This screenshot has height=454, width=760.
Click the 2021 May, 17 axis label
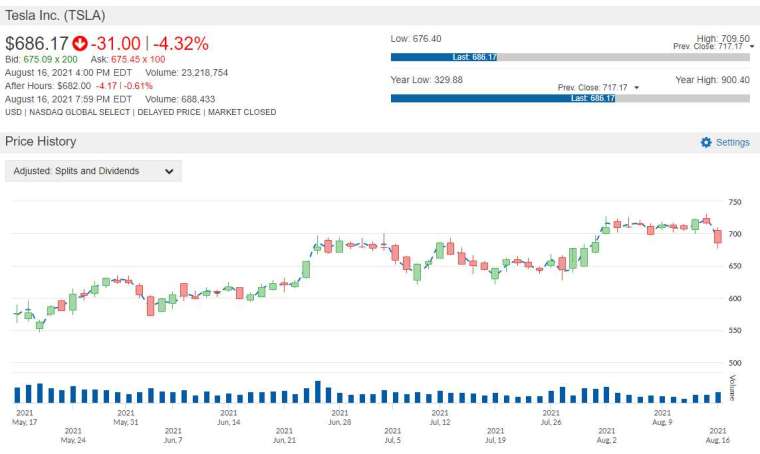[x=25, y=418]
